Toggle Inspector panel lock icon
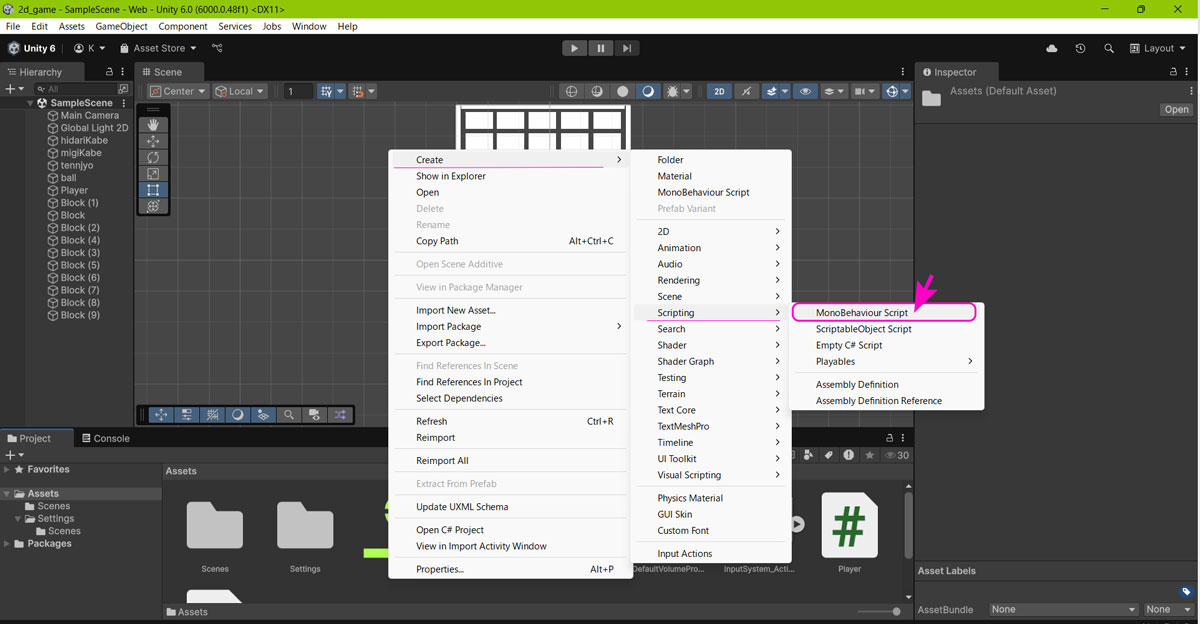Screen dimensions: 1200x624 tap(1174, 72)
